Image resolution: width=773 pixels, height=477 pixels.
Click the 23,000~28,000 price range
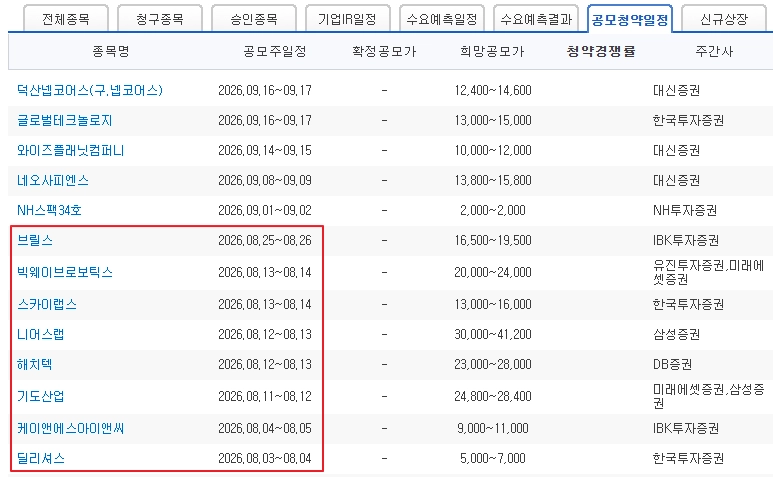pyautogui.click(x=493, y=365)
